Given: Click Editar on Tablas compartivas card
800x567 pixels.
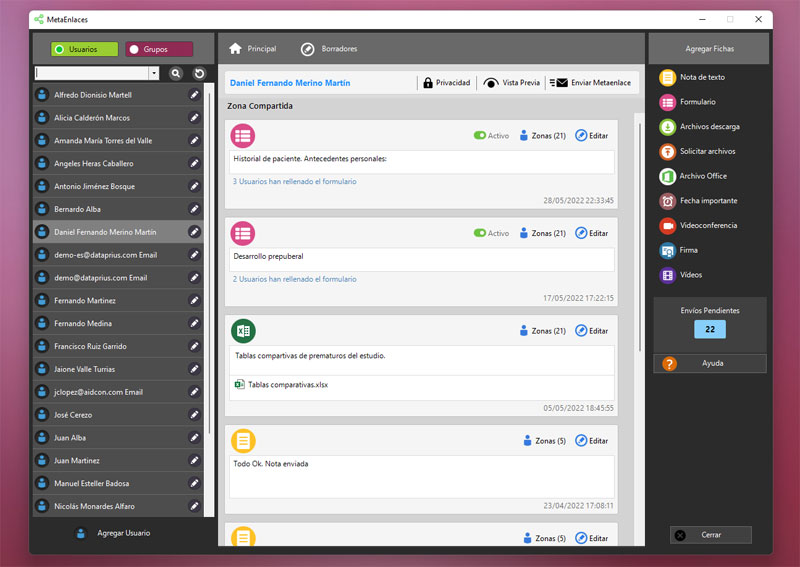Looking at the screenshot, I should pos(592,331).
